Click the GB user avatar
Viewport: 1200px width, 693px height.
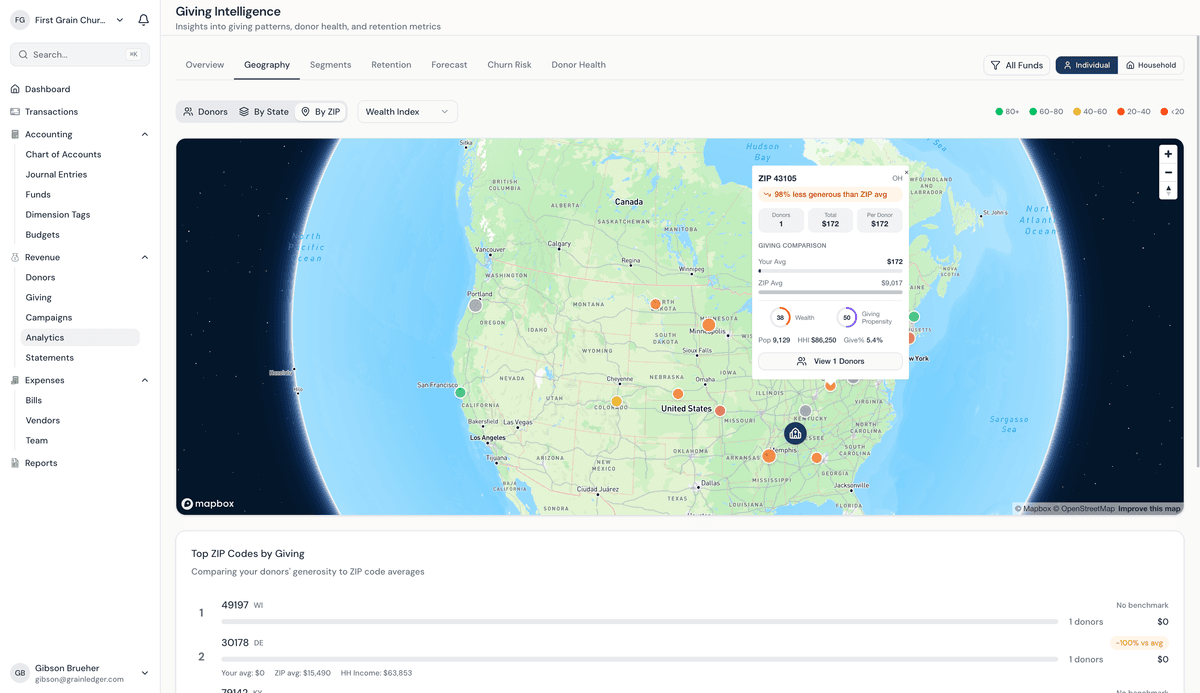click(20, 673)
